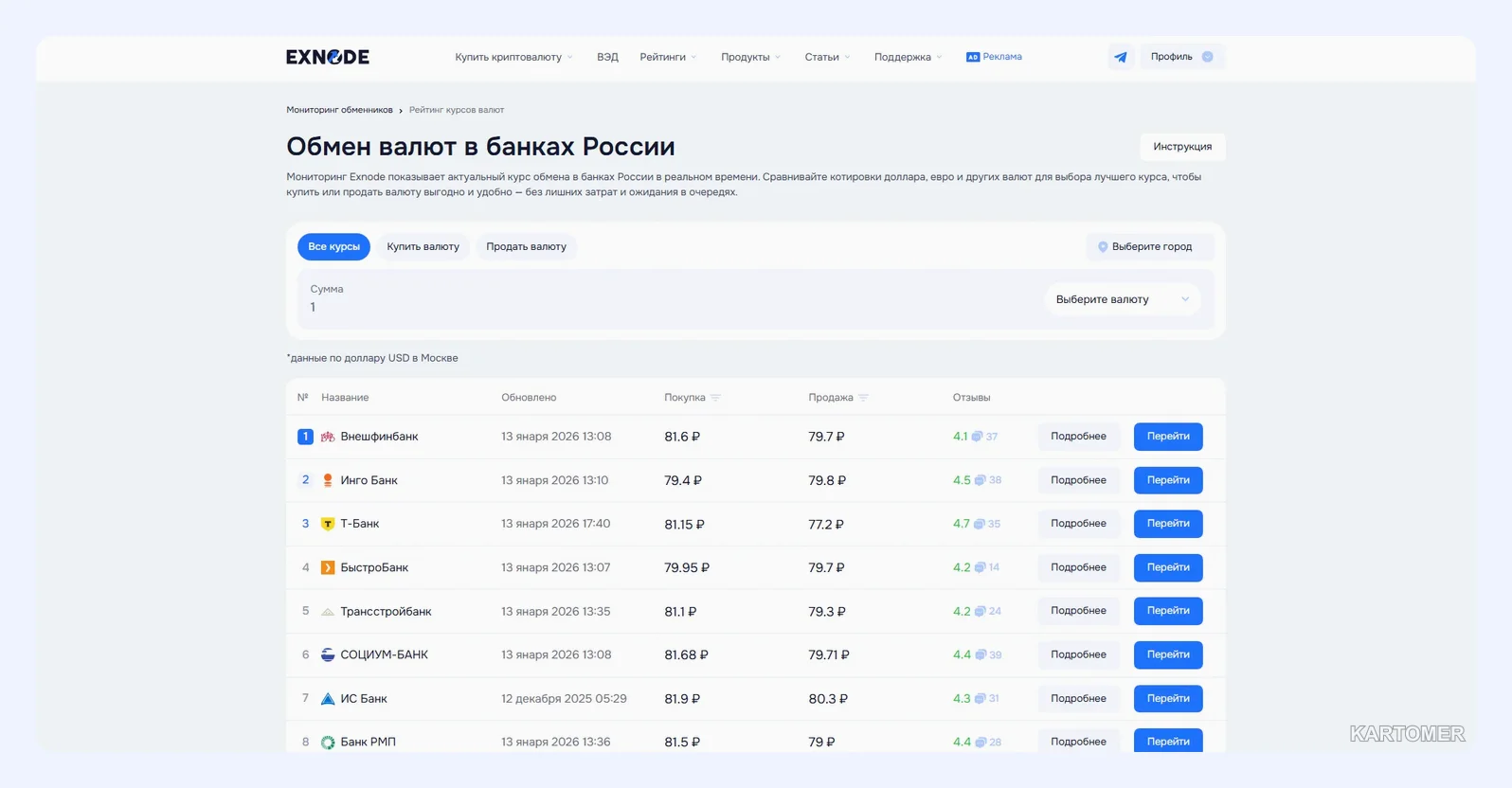
Task: Open the Telegram icon button in header
Action: coord(1121,57)
